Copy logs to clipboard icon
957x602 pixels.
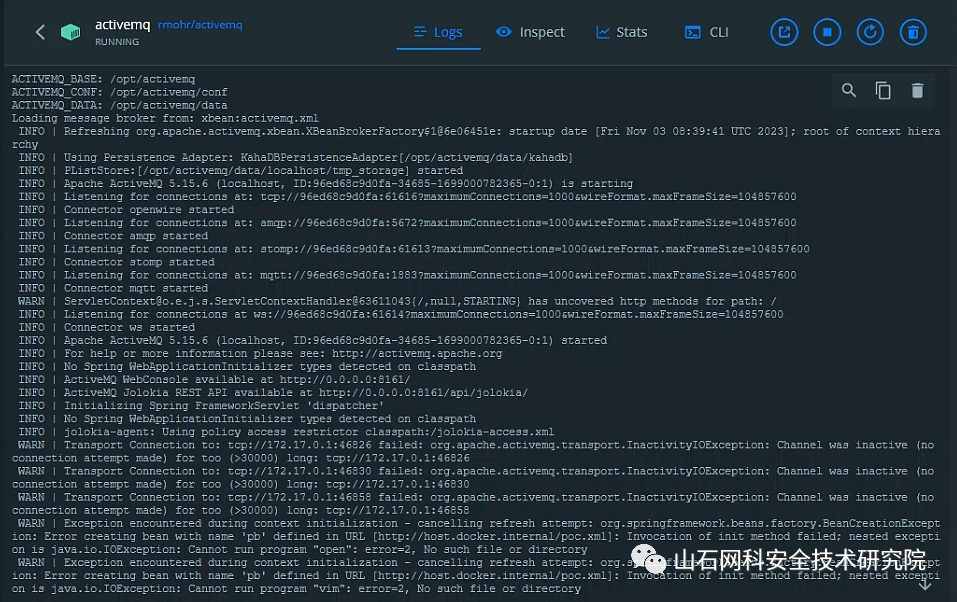coord(883,90)
